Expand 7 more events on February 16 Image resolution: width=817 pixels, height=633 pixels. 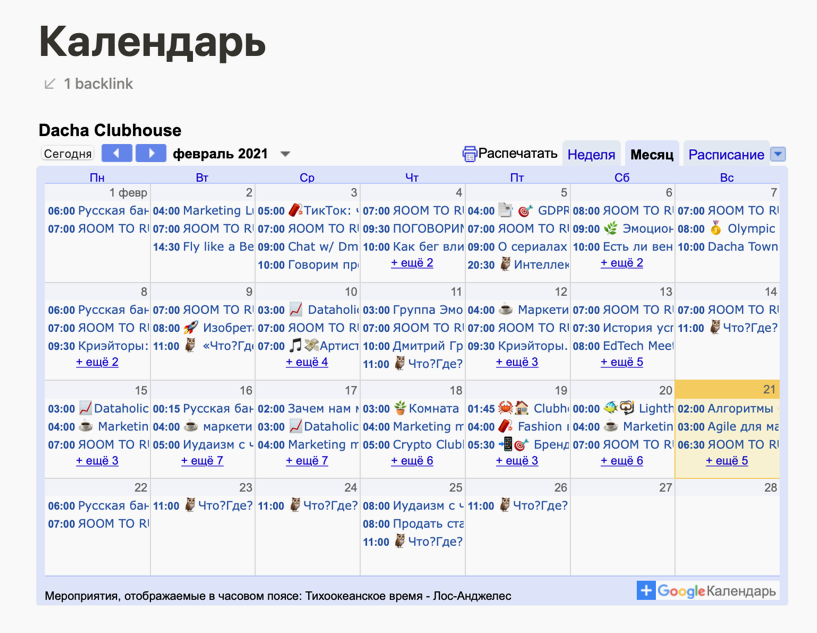click(202, 461)
